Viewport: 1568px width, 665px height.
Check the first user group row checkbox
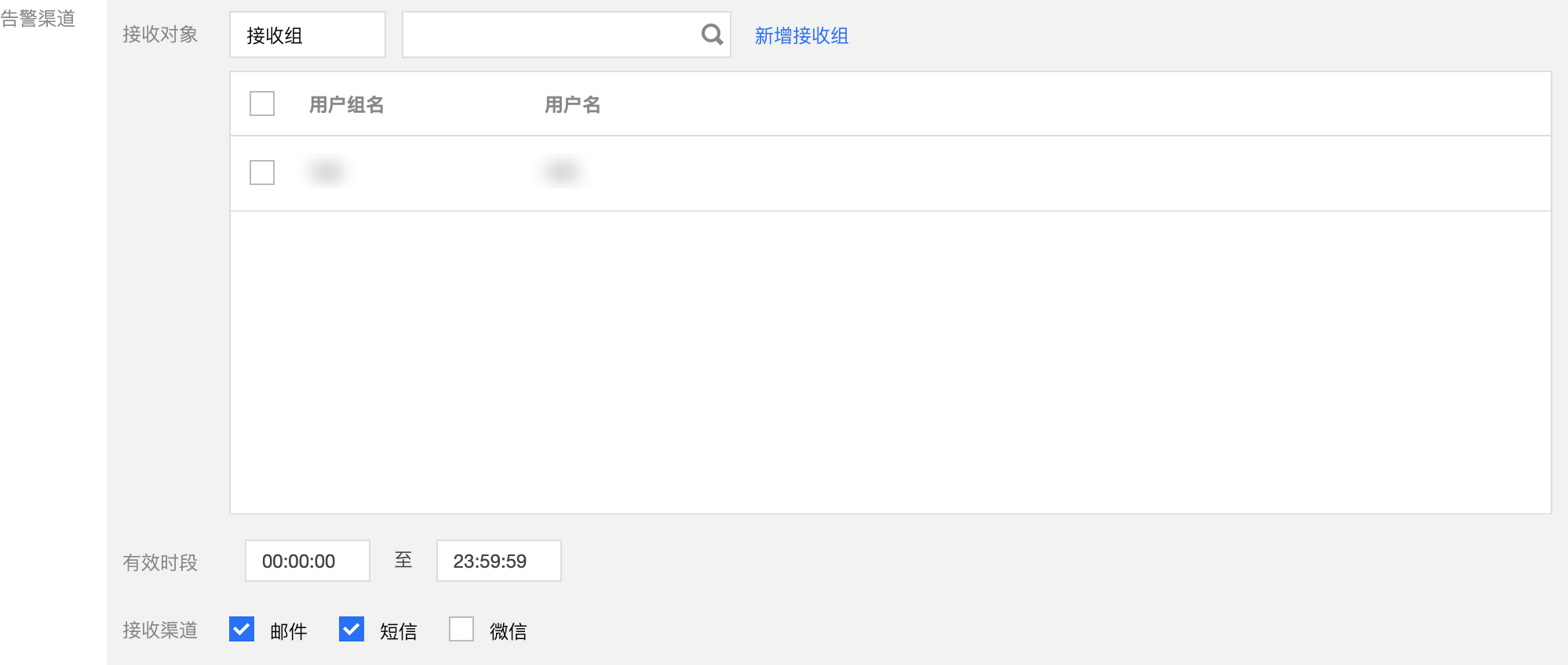click(262, 173)
